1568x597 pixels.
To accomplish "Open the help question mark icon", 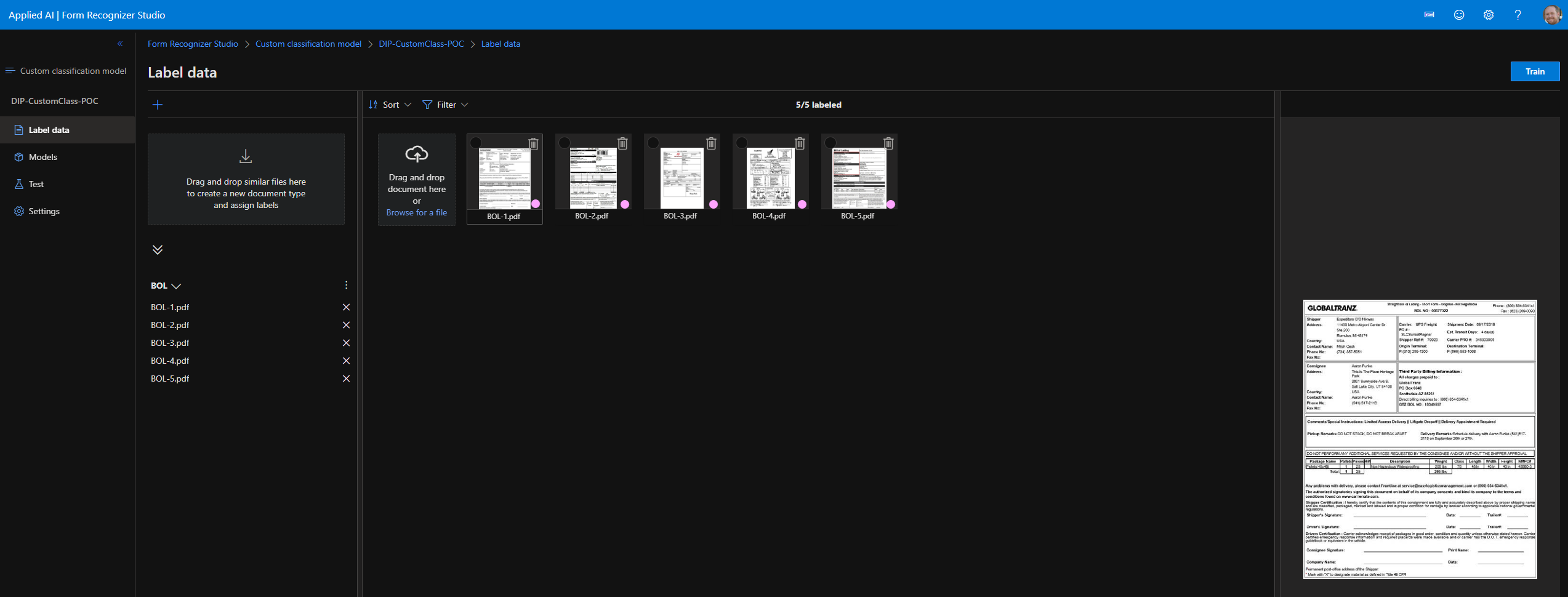I will (x=1518, y=14).
